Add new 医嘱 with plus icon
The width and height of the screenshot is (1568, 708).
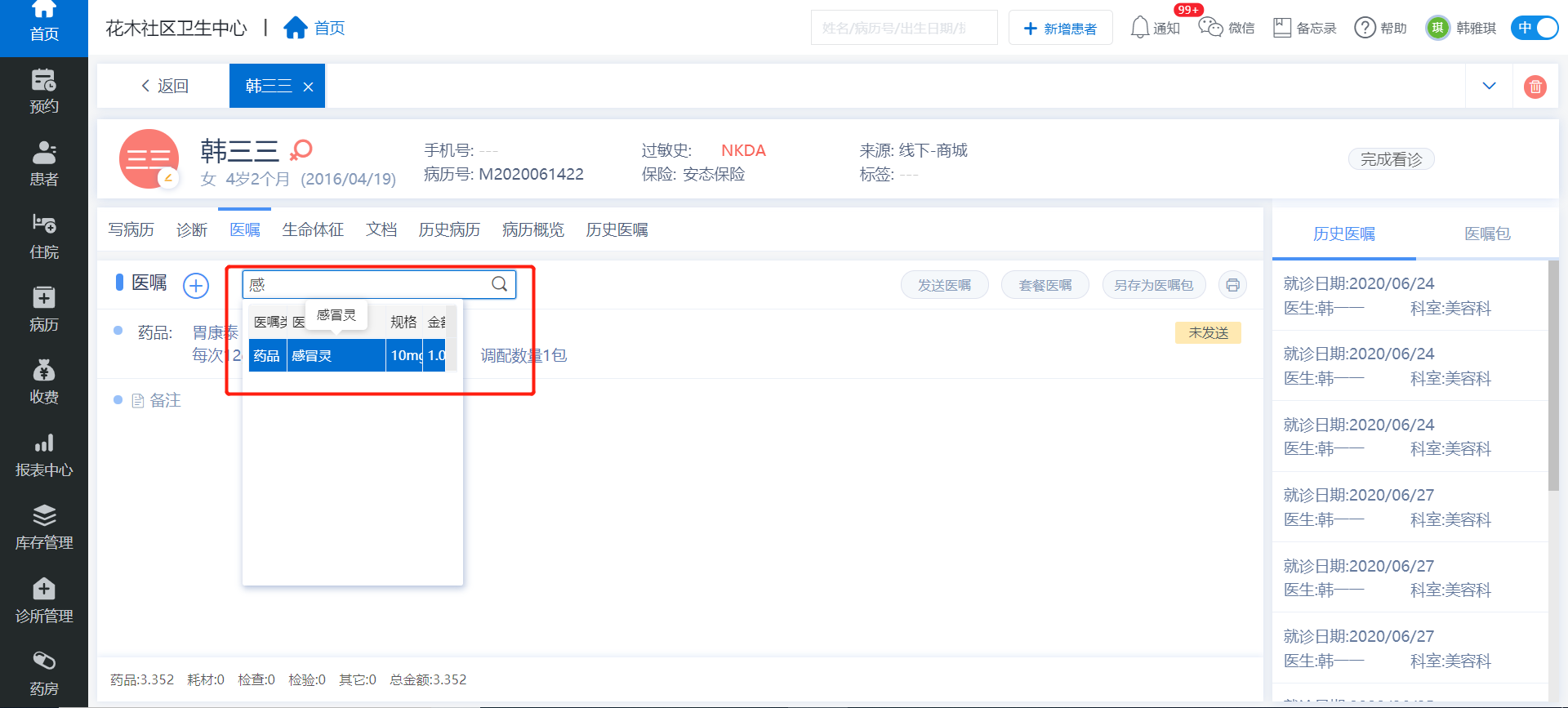[x=196, y=285]
